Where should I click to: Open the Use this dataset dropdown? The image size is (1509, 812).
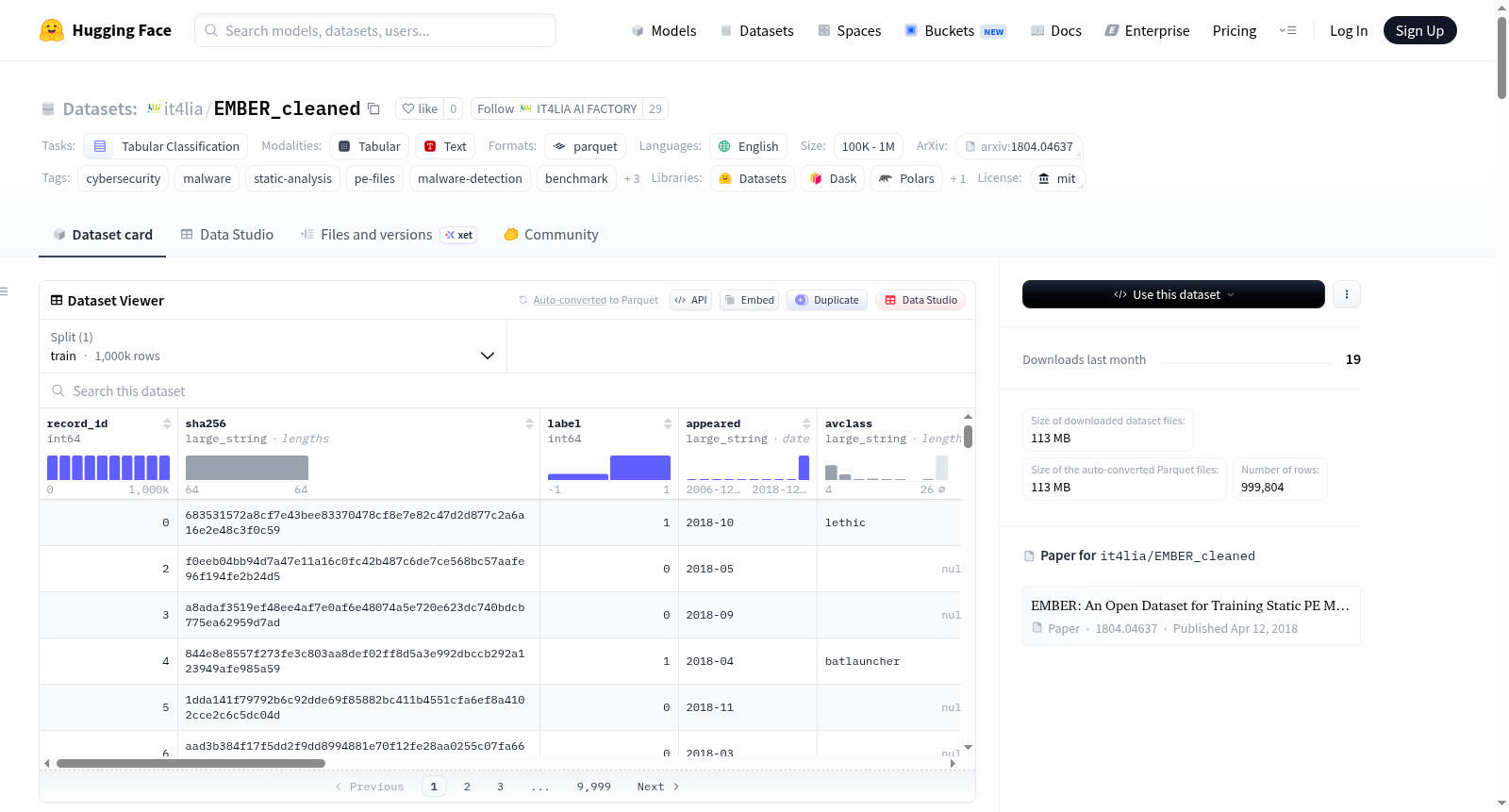1173,294
